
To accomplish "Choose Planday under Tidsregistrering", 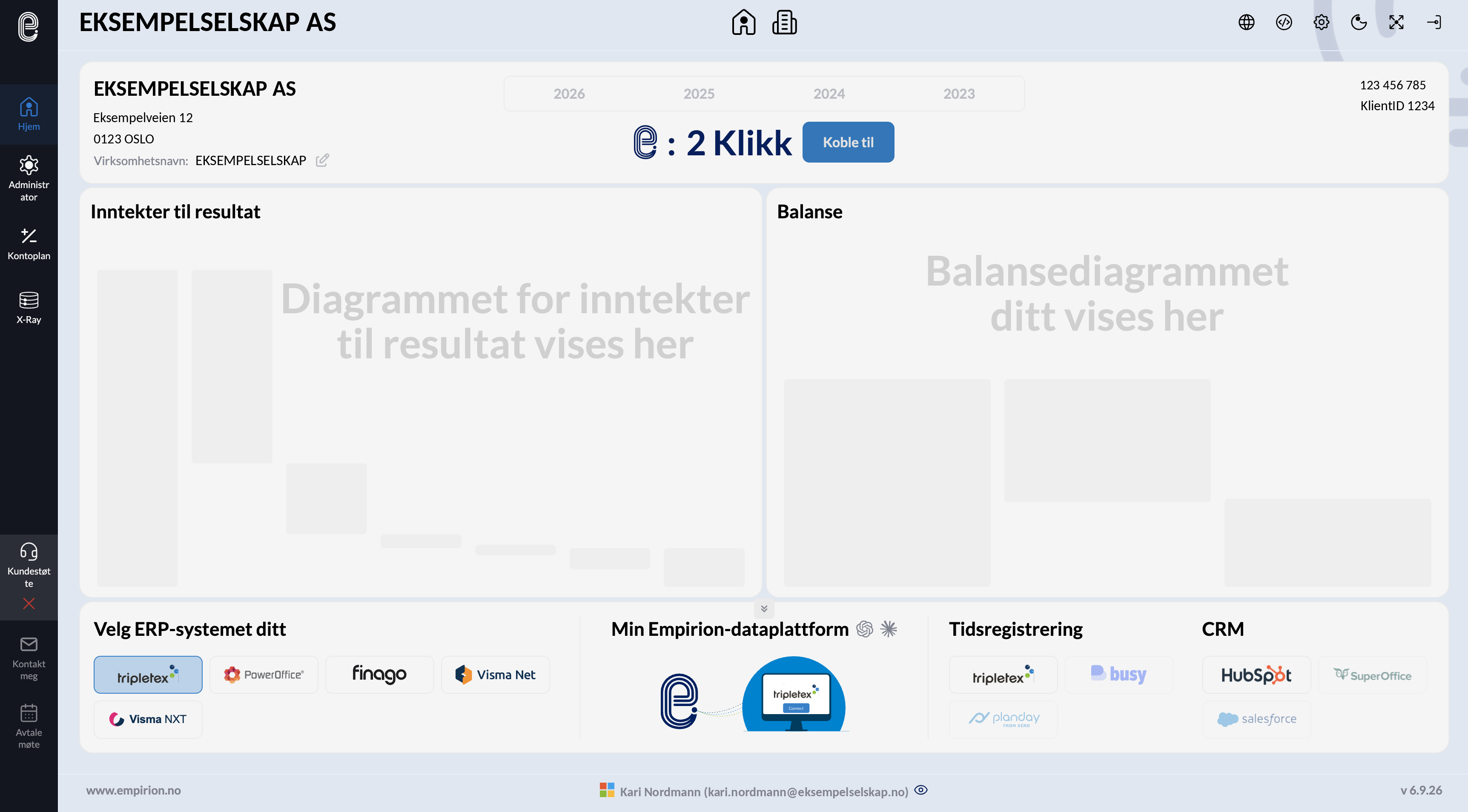I will pyautogui.click(x=1003, y=719).
